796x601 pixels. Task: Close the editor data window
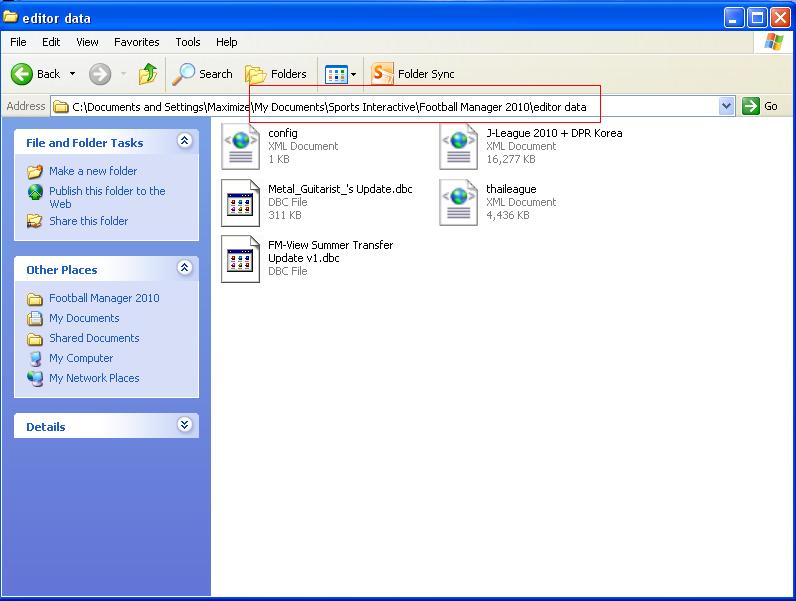(x=780, y=18)
